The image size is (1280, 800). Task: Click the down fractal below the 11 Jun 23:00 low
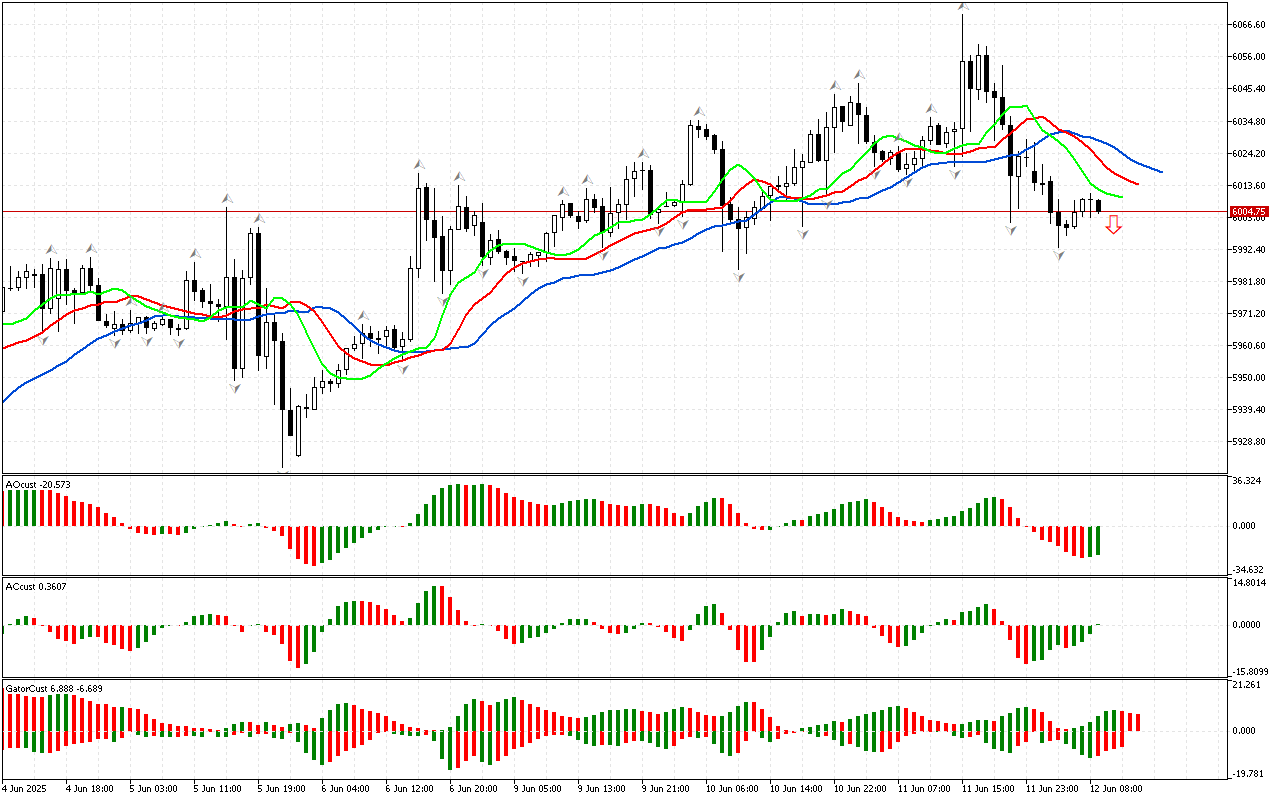pos(1058,255)
